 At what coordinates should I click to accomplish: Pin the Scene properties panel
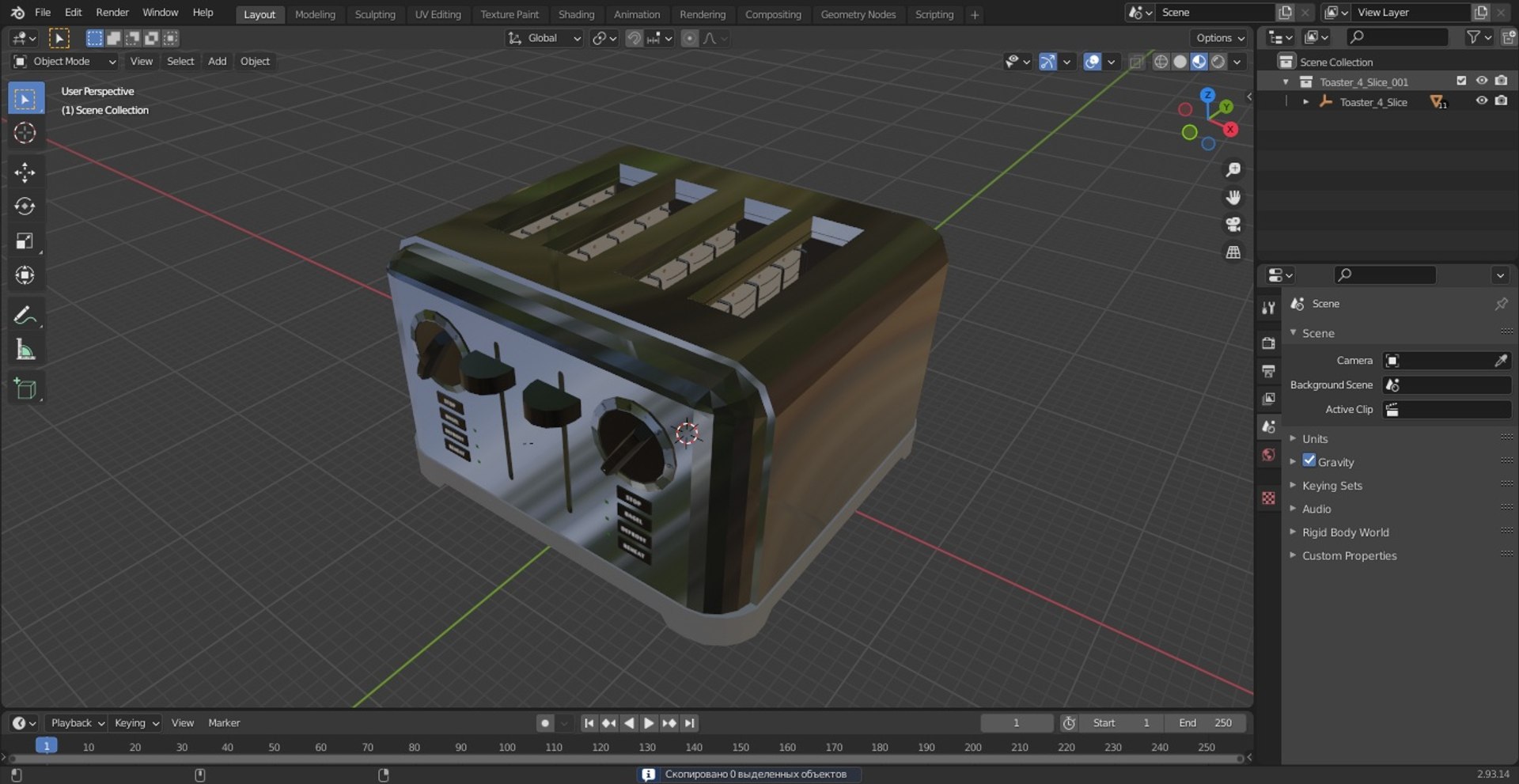click(1501, 304)
